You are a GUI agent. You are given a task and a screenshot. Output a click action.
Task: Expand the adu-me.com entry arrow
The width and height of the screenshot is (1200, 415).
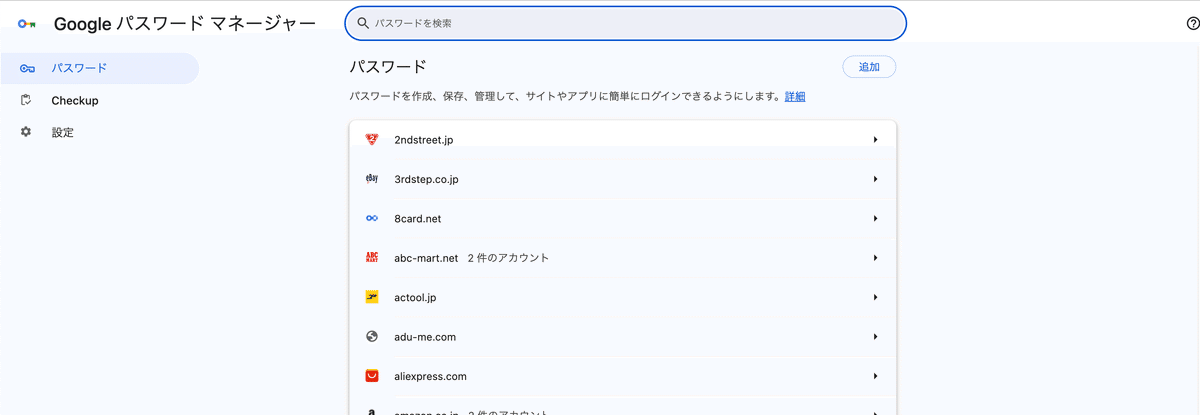pyautogui.click(x=875, y=337)
